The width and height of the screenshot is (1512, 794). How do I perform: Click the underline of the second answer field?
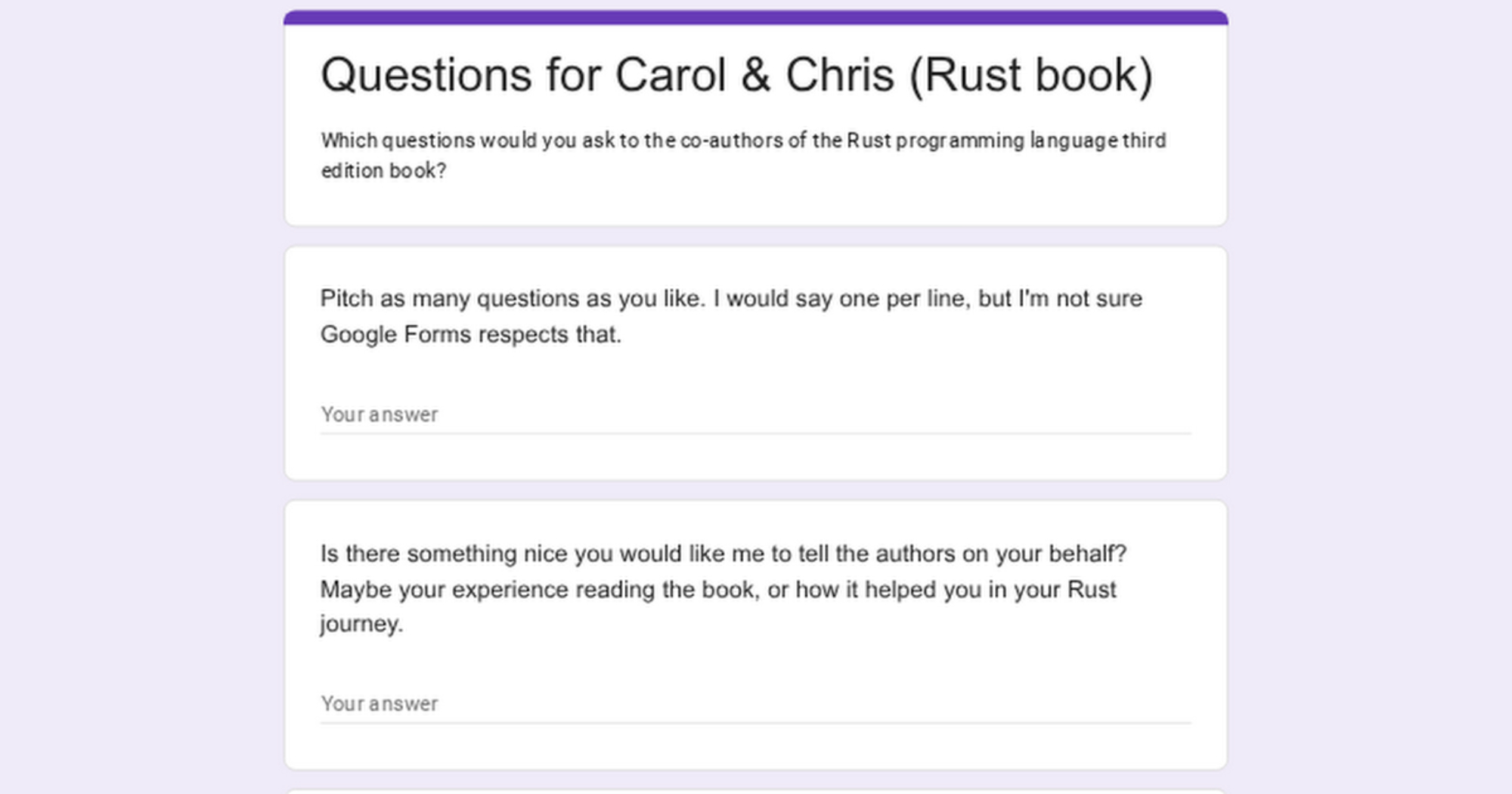pos(754,723)
